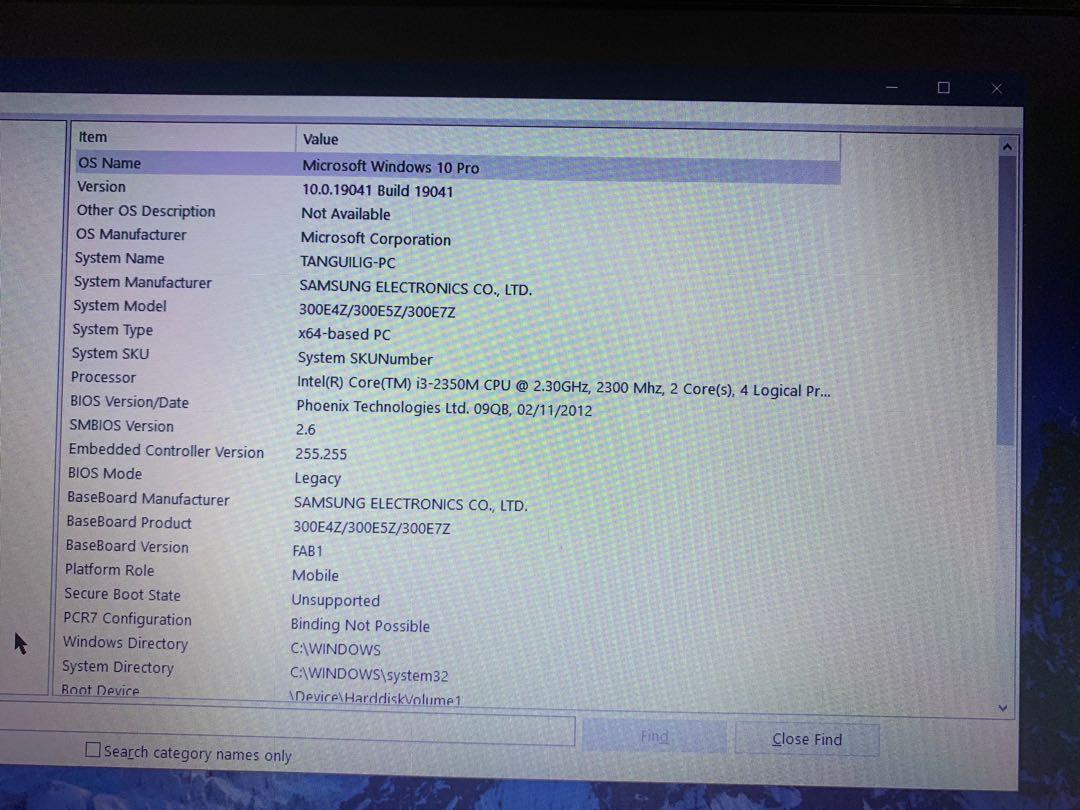Click the 'Unsupported' value
This screenshot has height=810, width=1080.
coord(335,601)
